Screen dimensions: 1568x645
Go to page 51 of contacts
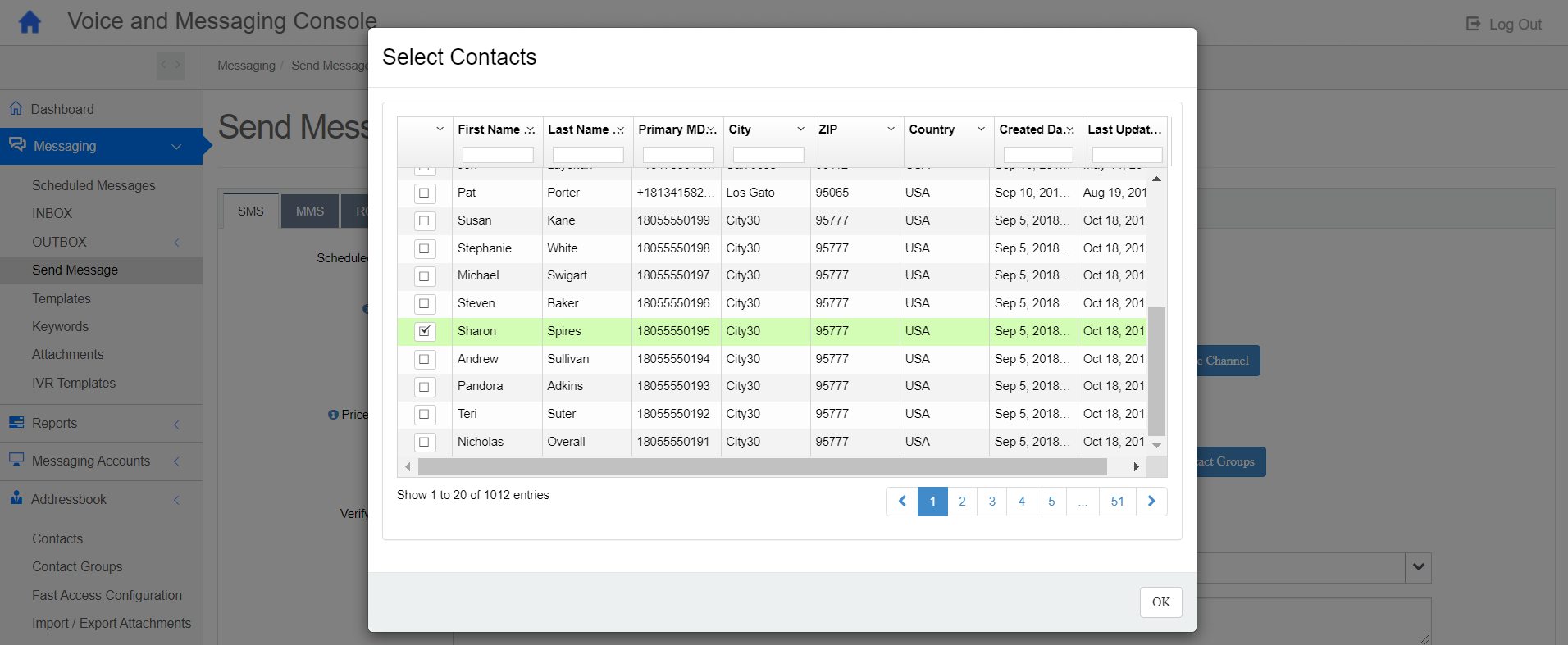pos(1117,502)
